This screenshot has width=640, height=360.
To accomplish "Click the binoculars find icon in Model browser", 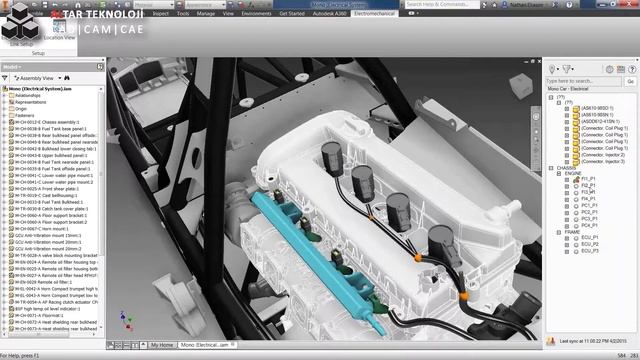I will pyautogui.click(x=67, y=78).
